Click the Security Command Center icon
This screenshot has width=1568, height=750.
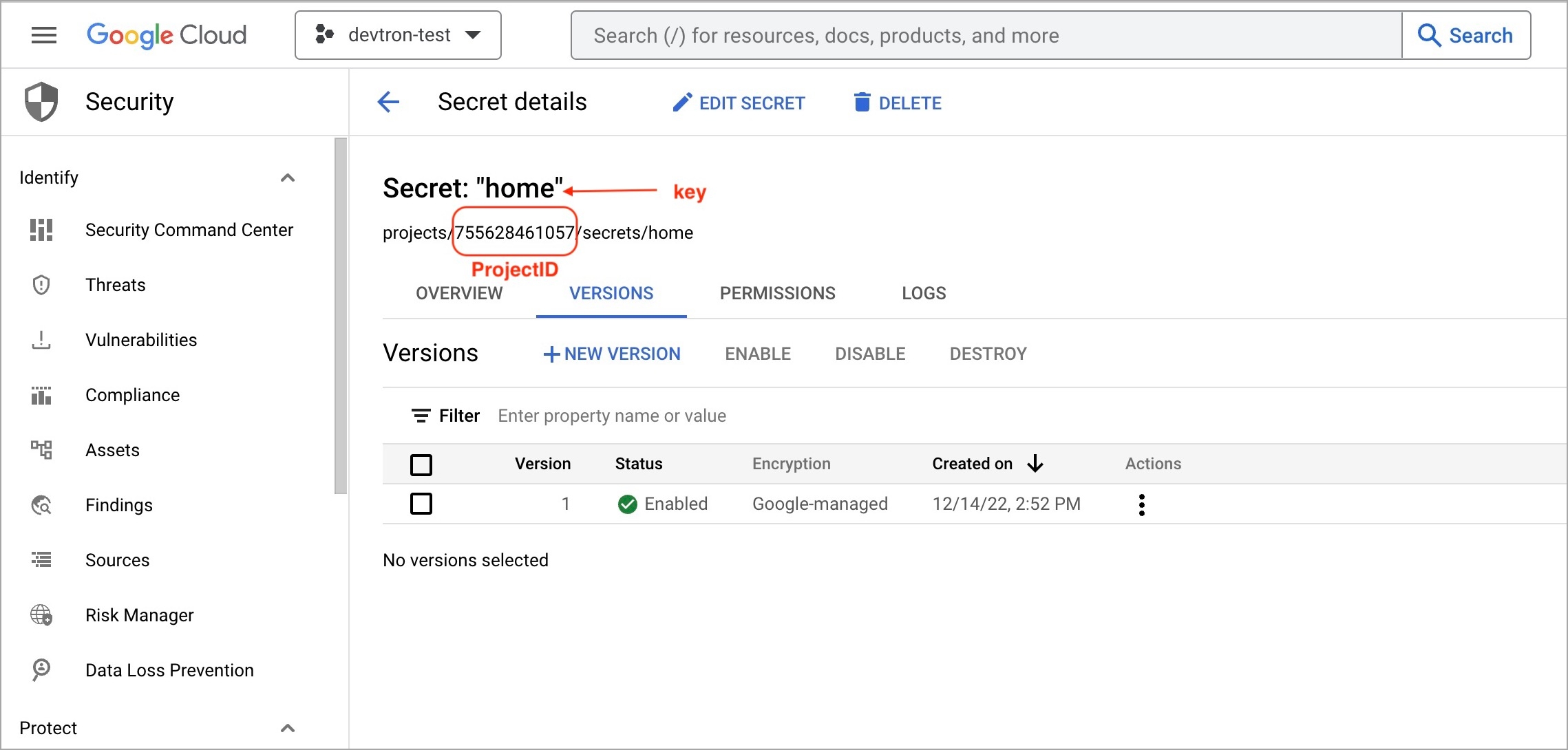[x=41, y=230]
